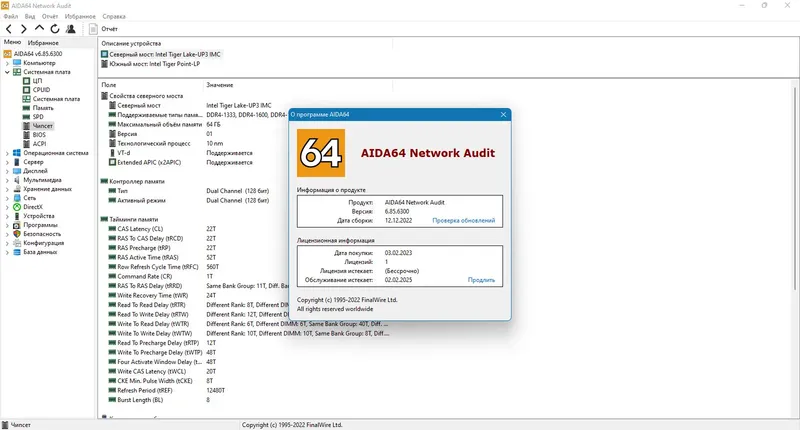Image resolution: width=800 pixels, height=430 pixels.
Task: Expand the Дисплей tree node
Action: [7, 171]
